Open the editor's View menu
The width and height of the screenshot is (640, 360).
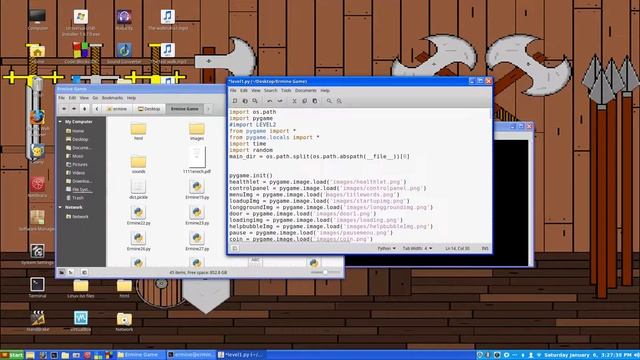tap(256, 90)
